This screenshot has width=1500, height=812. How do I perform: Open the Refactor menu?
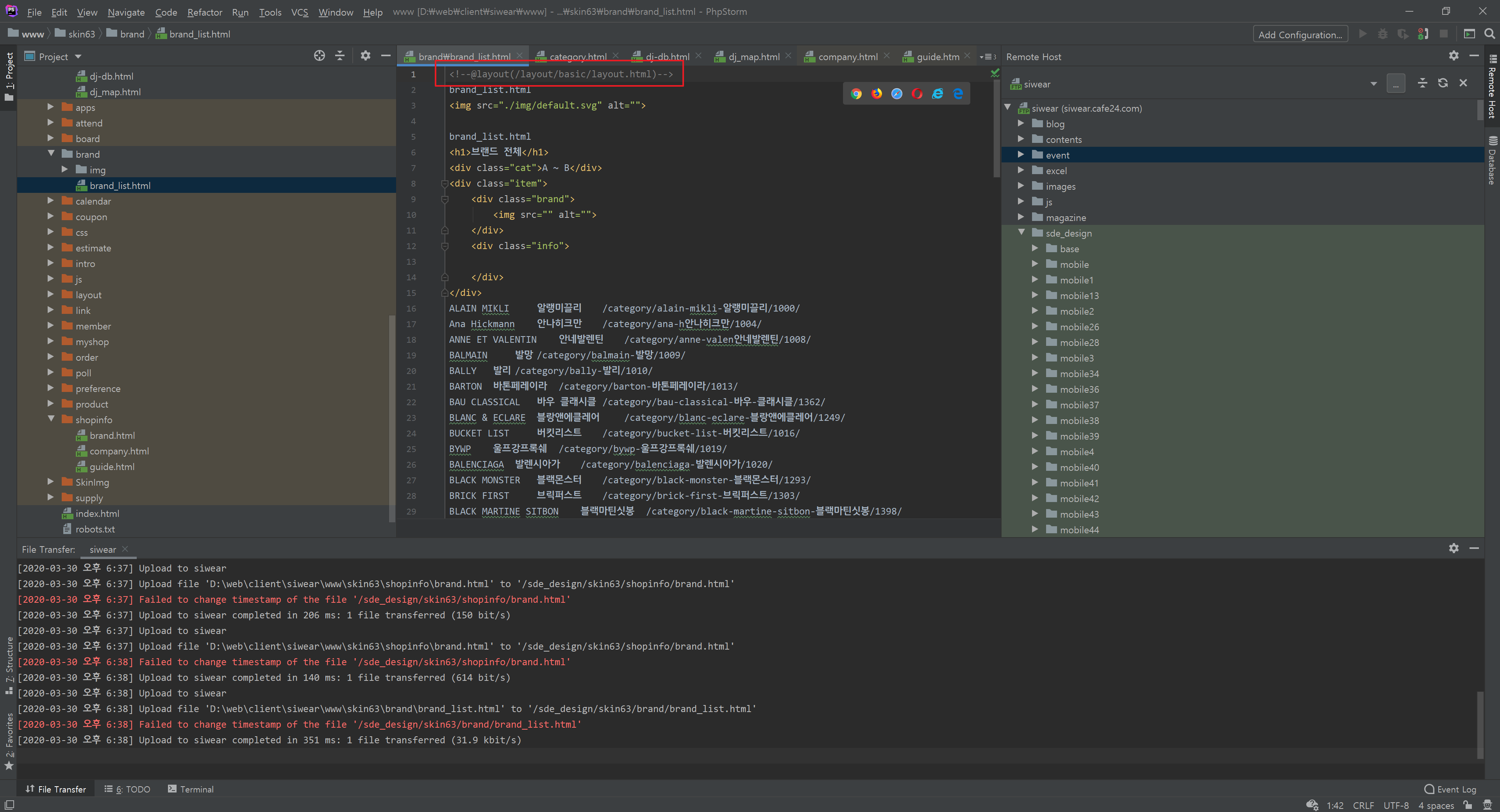click(x=204, y=12)
